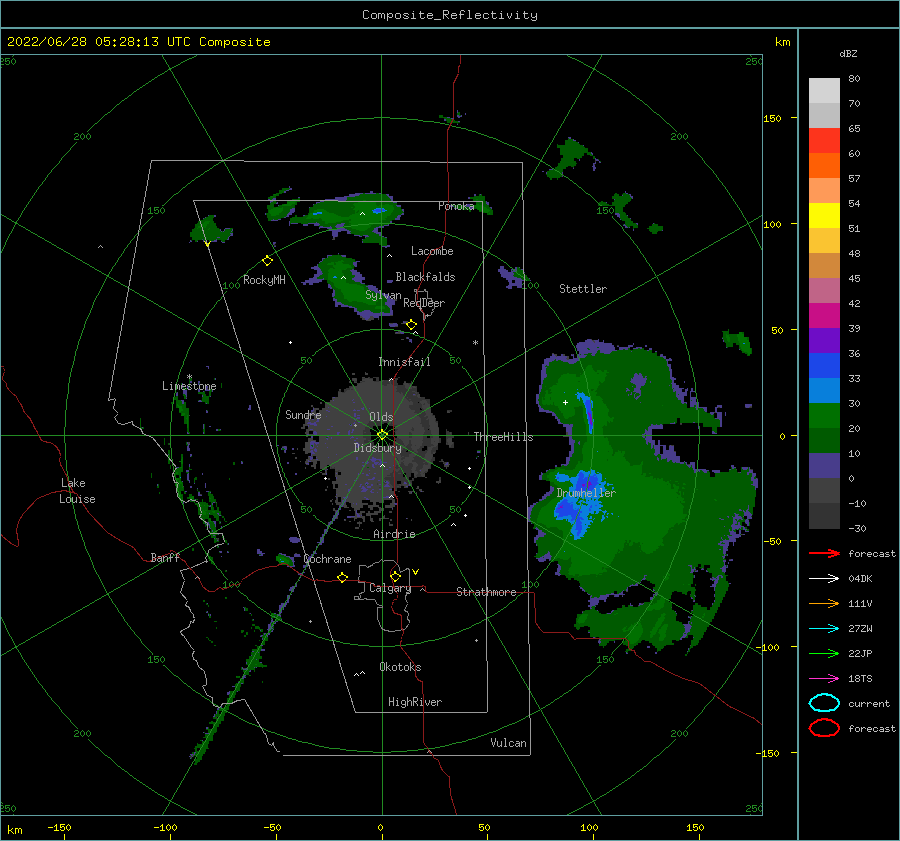
Task: Select the bright green swatch below 30 dBZ
Action: tap(824, 416)
